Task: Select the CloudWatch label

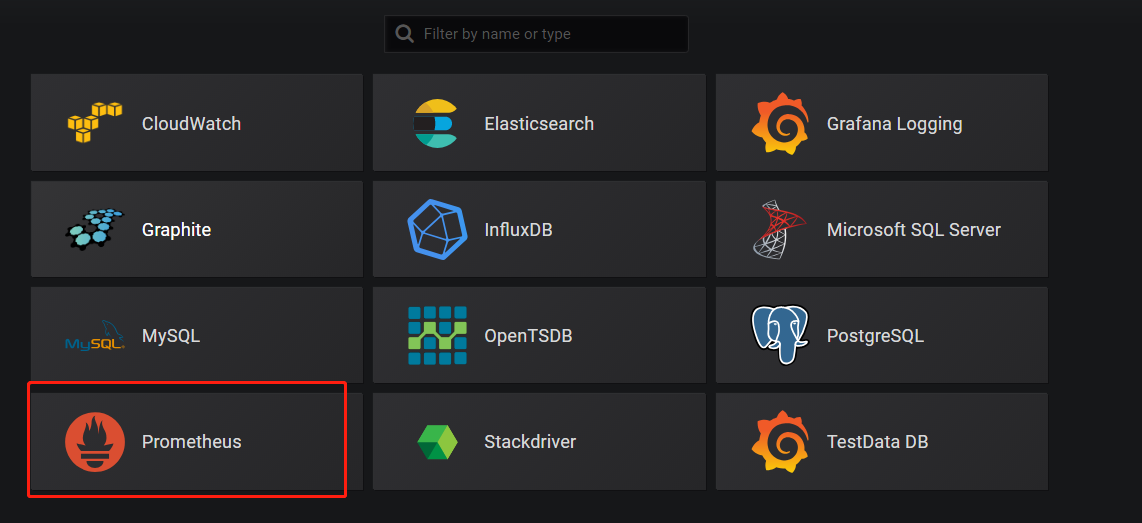Action: point(192,123)
